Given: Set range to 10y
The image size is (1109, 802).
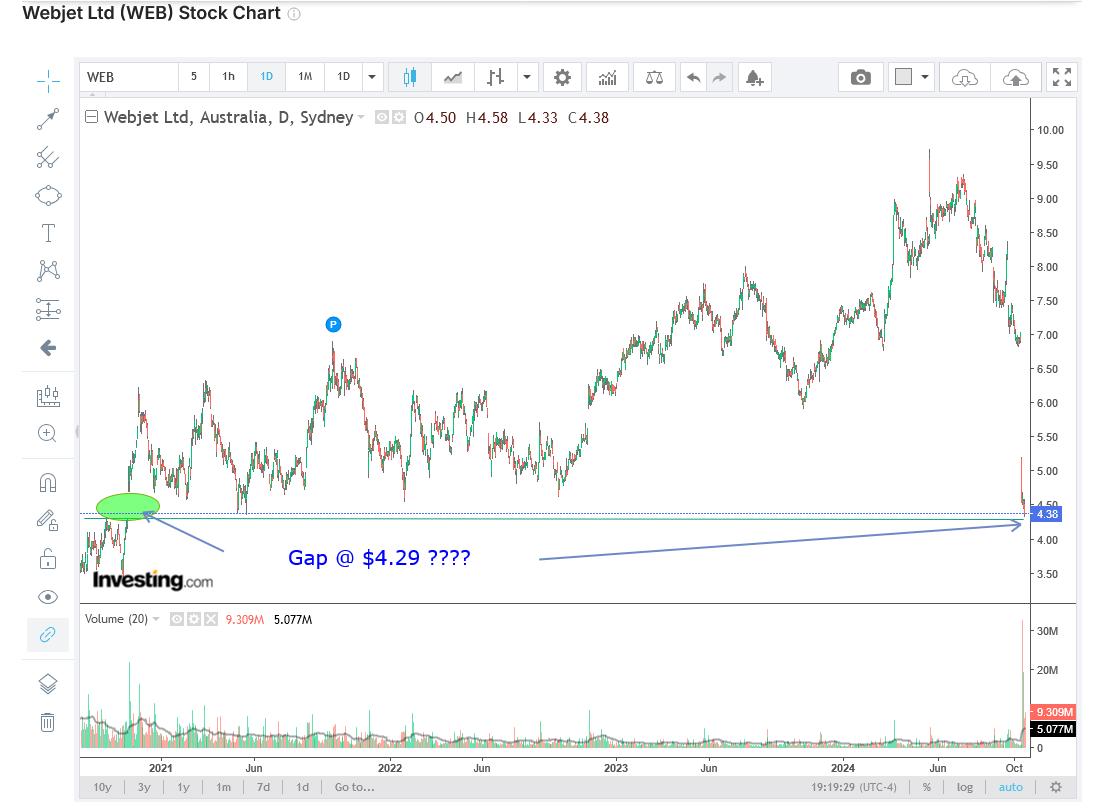Looking at the screenshot, I should point(103,787).
